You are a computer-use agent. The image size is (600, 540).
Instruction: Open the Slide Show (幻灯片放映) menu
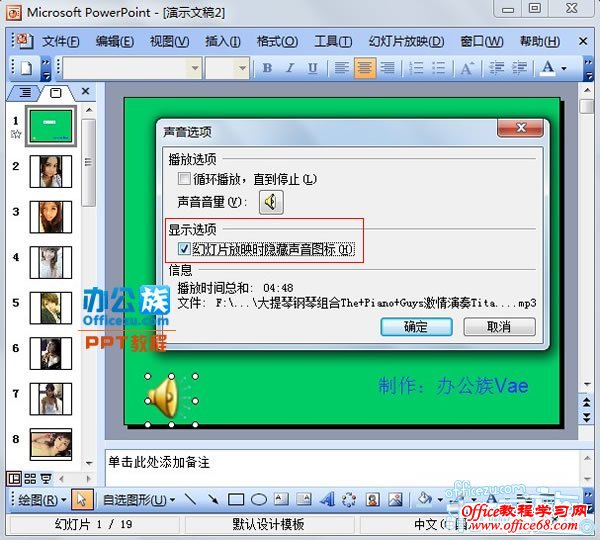pyautogui.click(x=406, y=41)
